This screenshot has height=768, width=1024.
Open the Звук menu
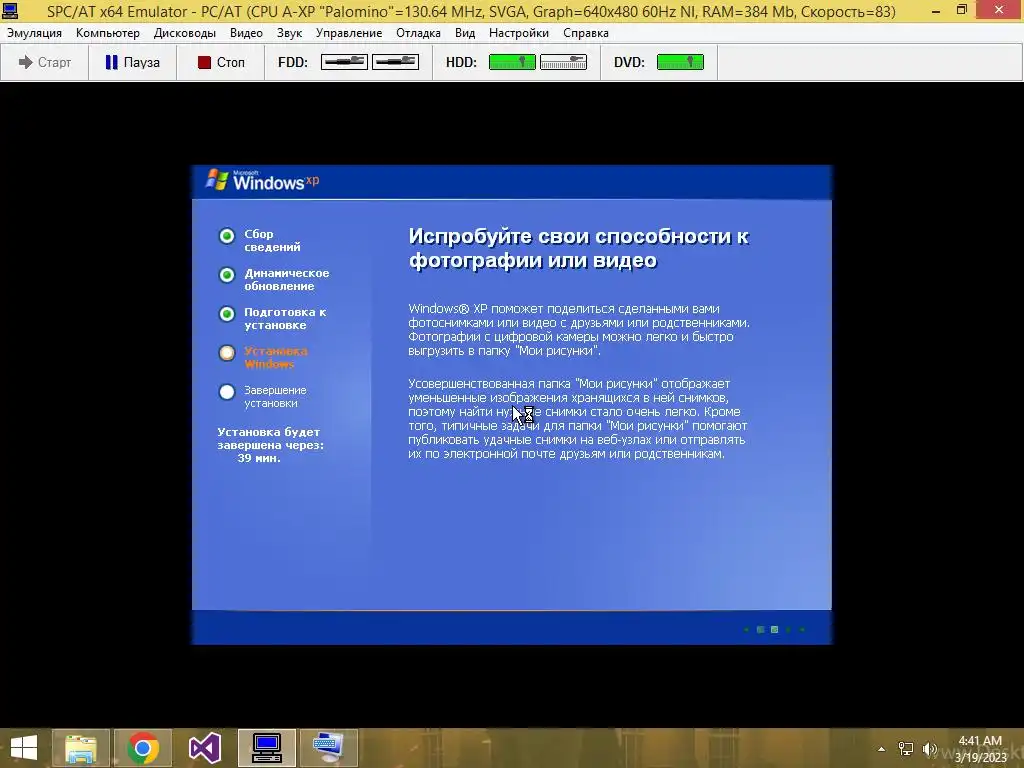point(289,33)
